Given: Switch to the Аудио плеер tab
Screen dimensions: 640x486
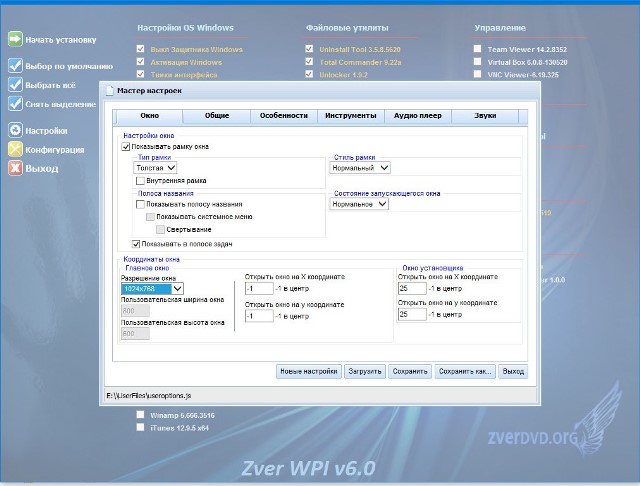Looking at the screenshot, I should tap(418, 116).
